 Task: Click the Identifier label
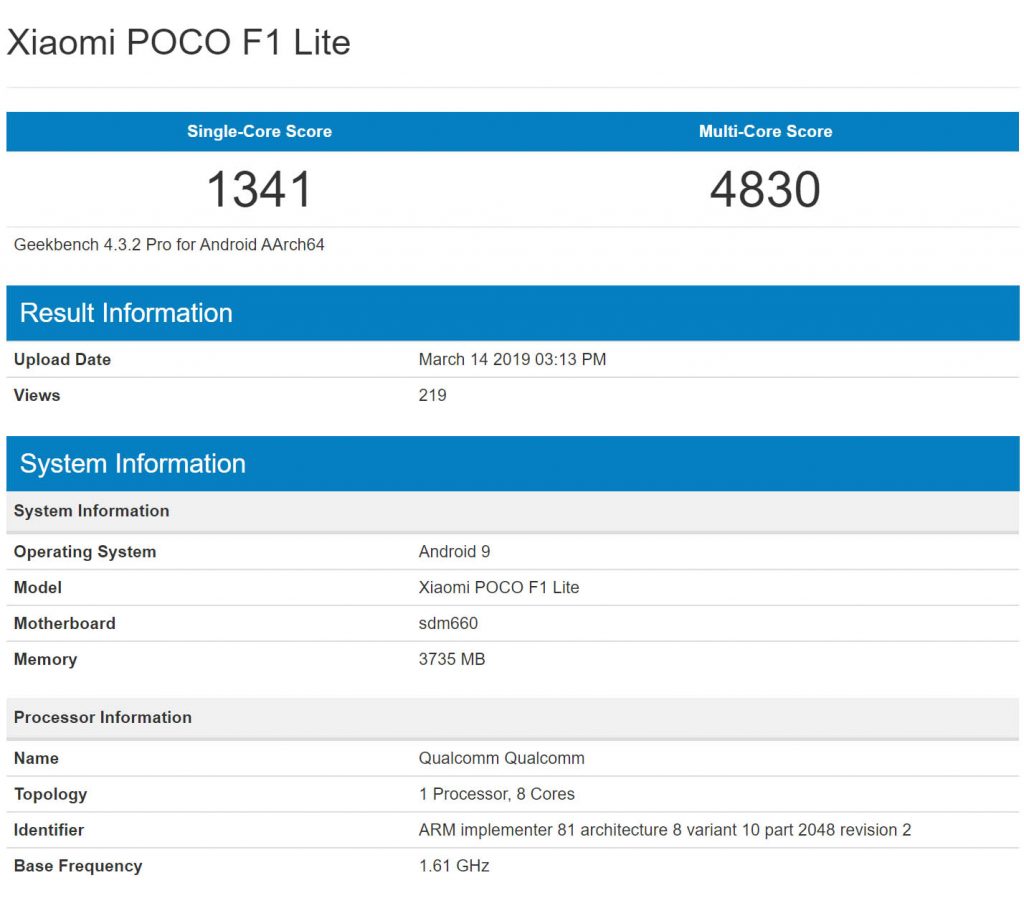click(49, 830)
